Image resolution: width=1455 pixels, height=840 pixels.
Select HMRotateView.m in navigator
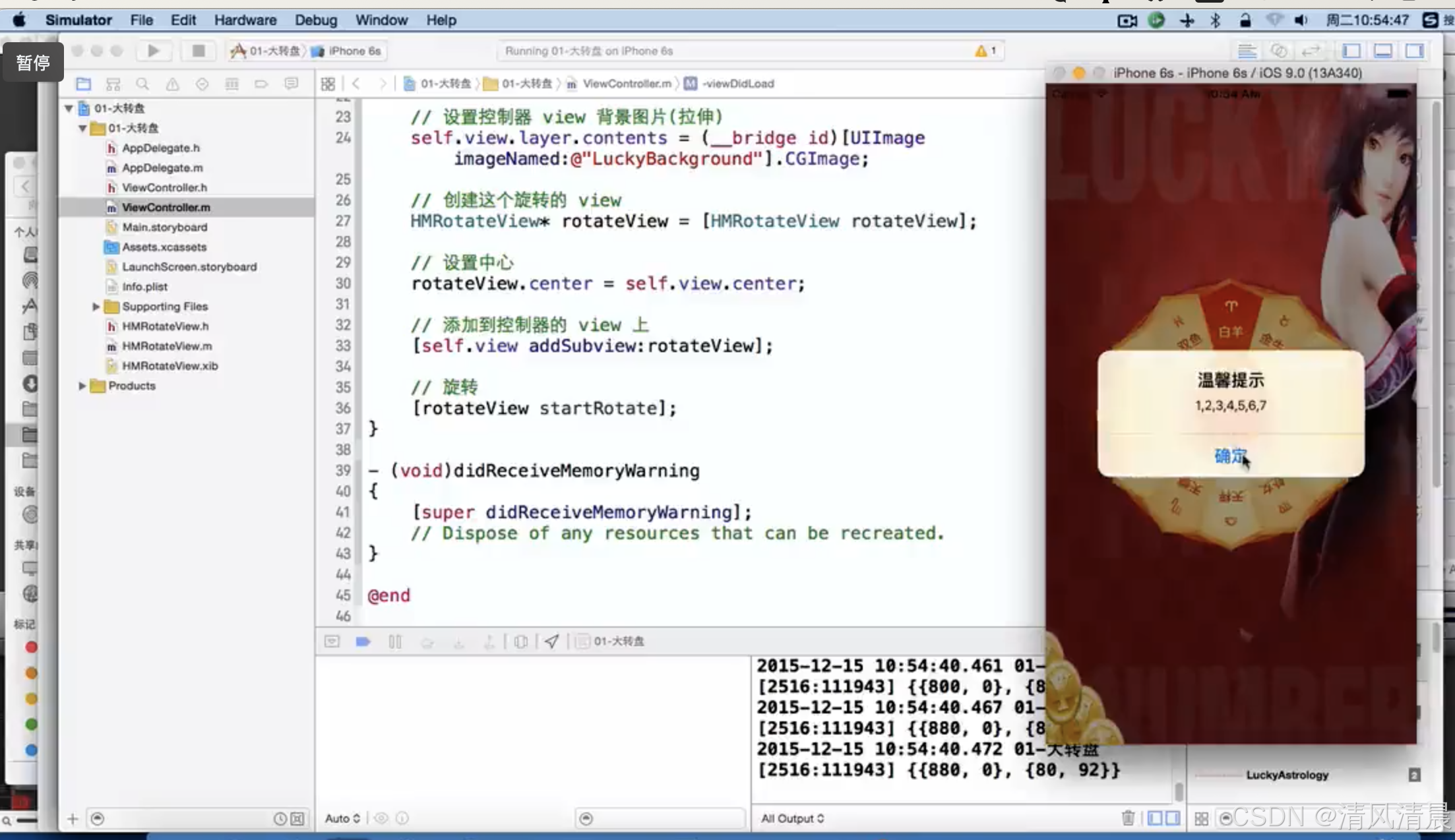167,345
